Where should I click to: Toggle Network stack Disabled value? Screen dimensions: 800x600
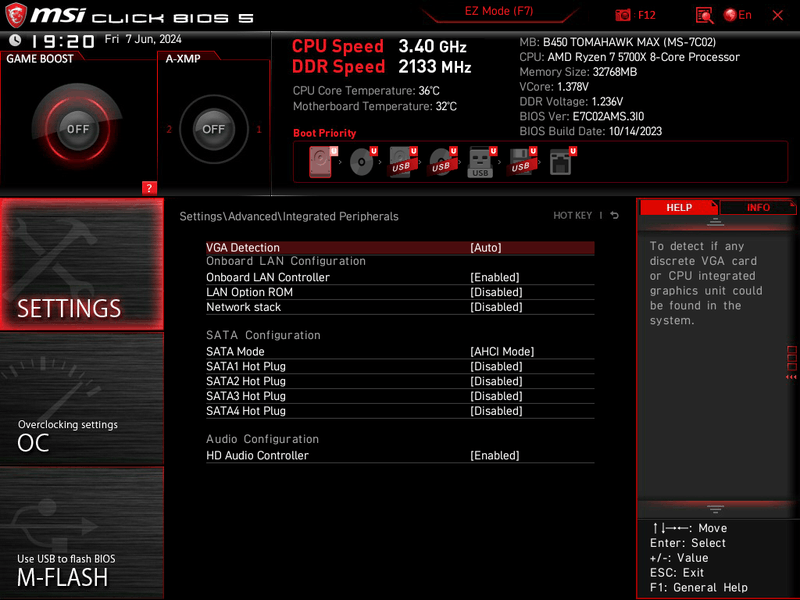[x=496, y=307]
